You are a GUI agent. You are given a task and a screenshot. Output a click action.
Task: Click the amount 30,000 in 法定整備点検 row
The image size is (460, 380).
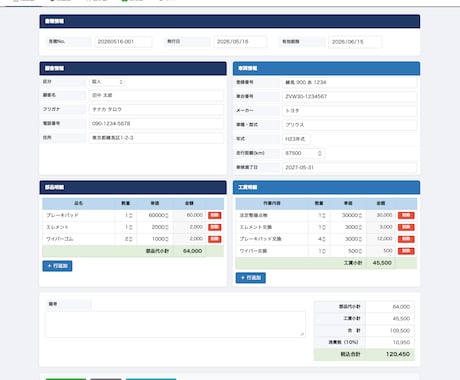click(384, 215)
